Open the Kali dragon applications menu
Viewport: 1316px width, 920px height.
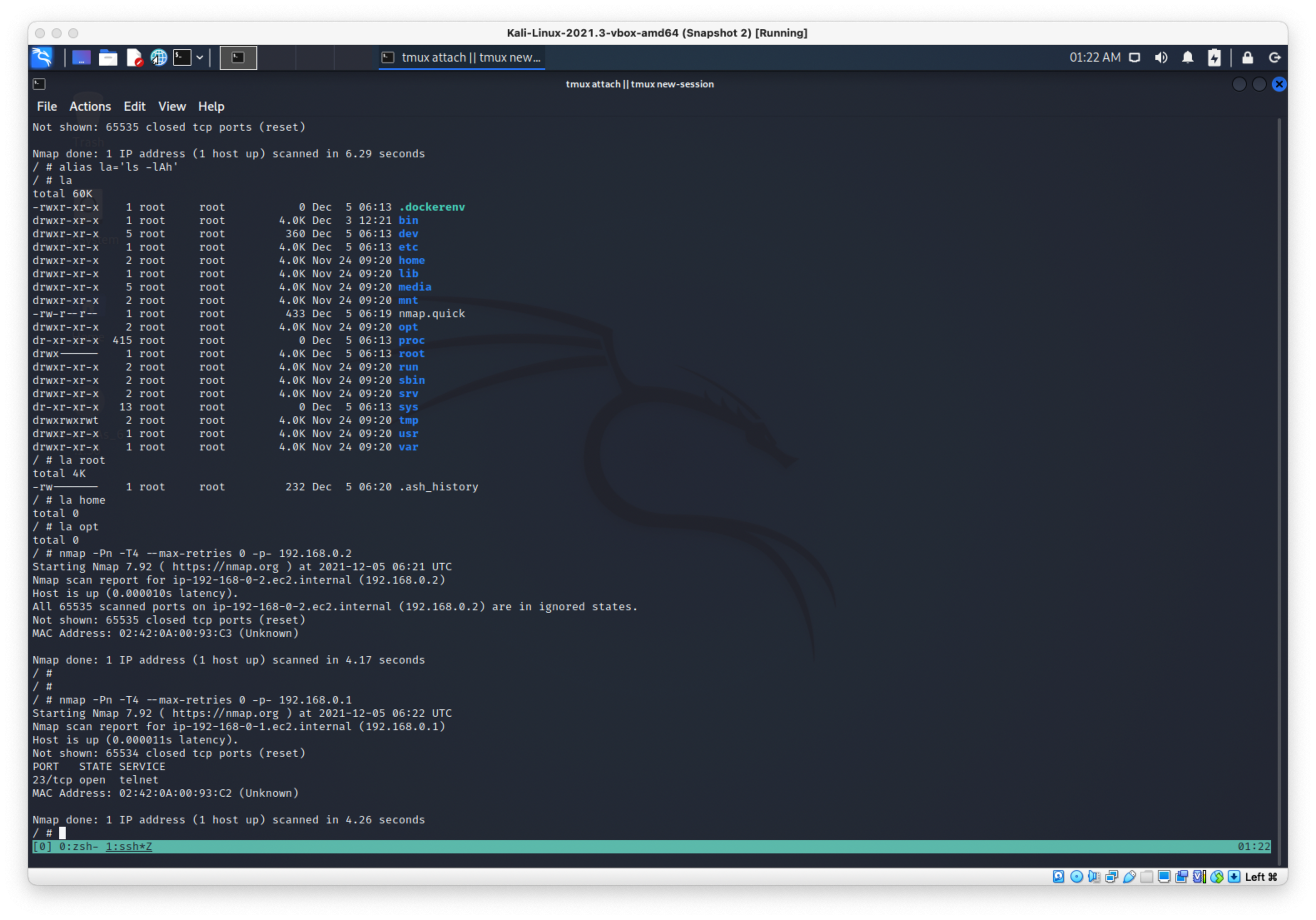(42, 57)
